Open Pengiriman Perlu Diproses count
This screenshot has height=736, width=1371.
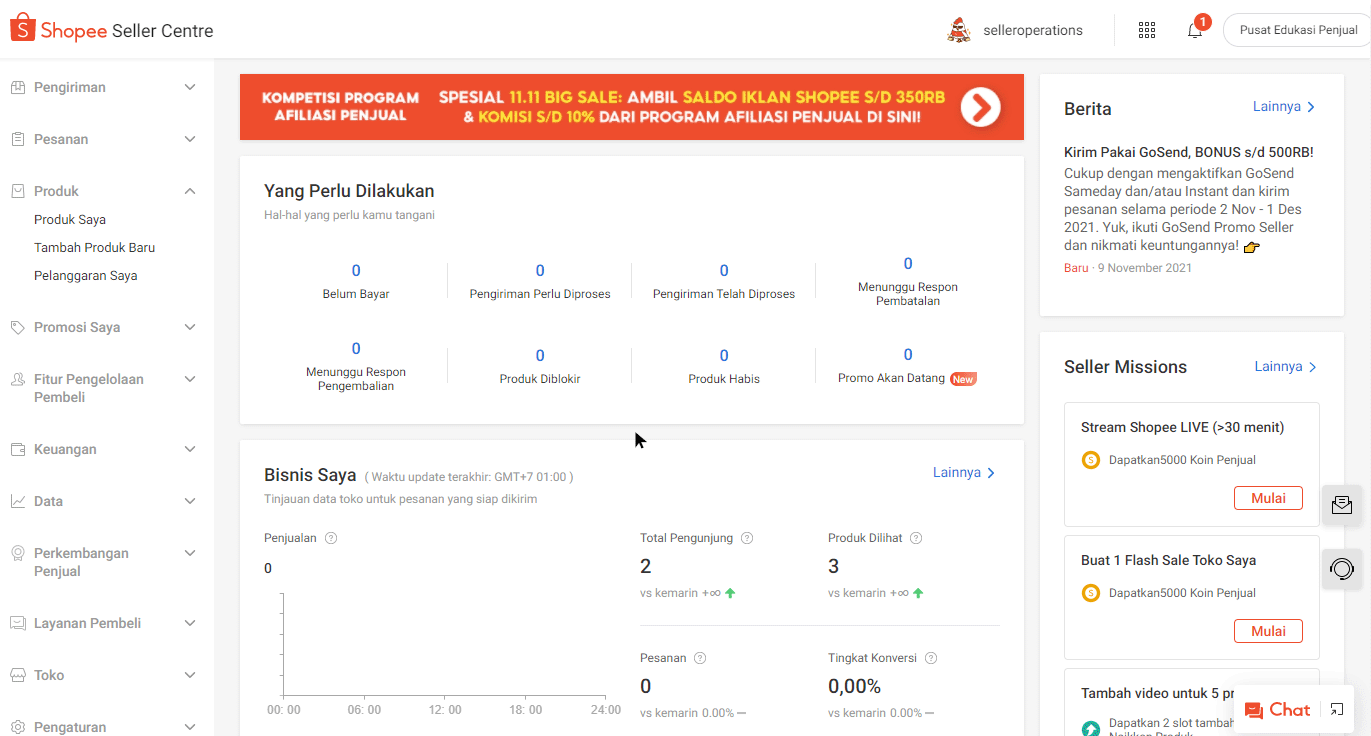click(540, 271)
